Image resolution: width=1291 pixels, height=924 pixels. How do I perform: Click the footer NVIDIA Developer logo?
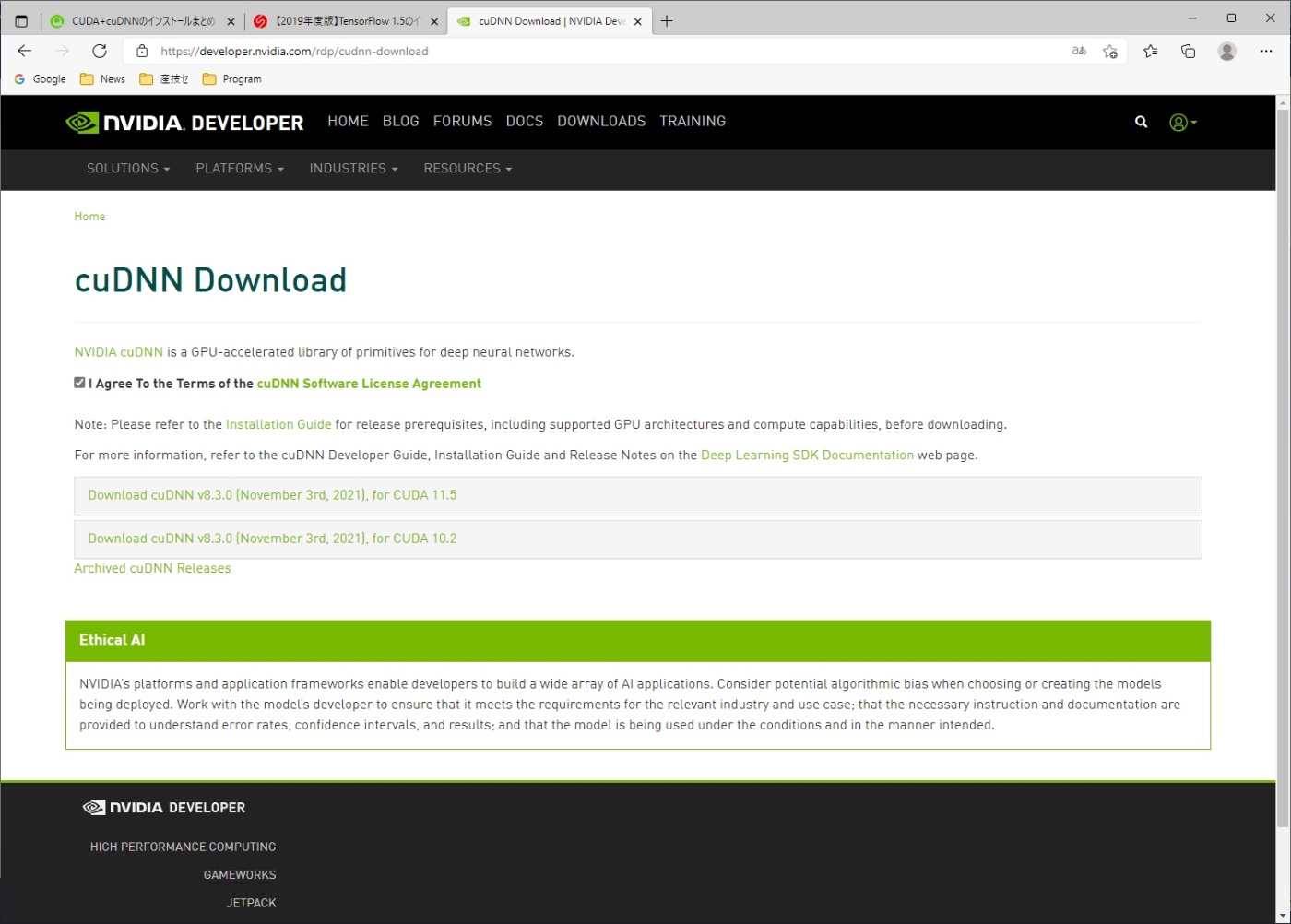[164, 807]
